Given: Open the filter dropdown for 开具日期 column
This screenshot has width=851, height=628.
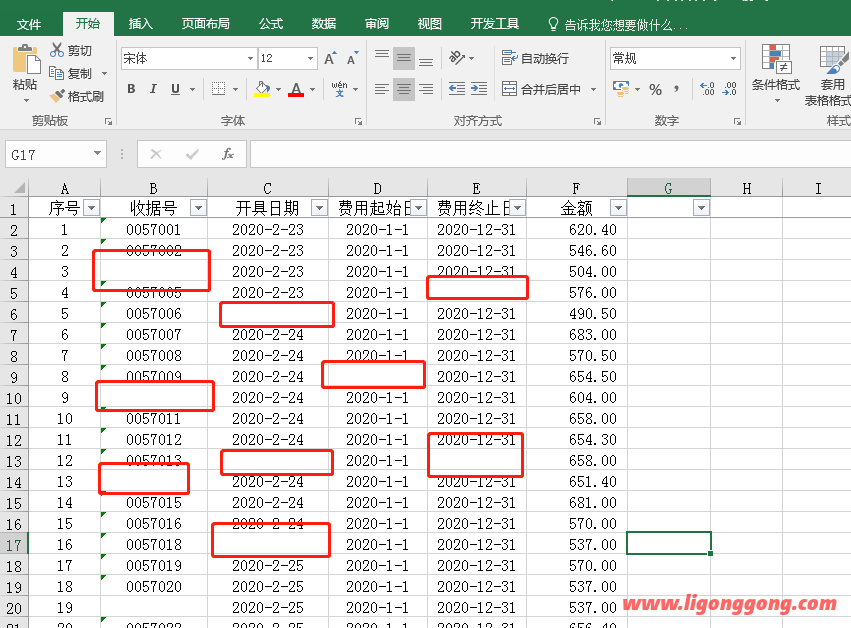Looking at the screenshot, I should [320, 208].
